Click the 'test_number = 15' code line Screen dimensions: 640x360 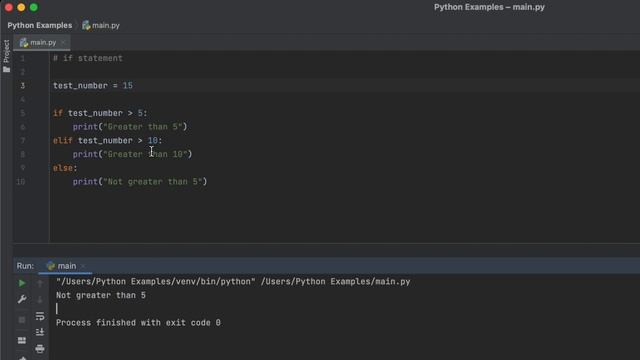[93, 86]
